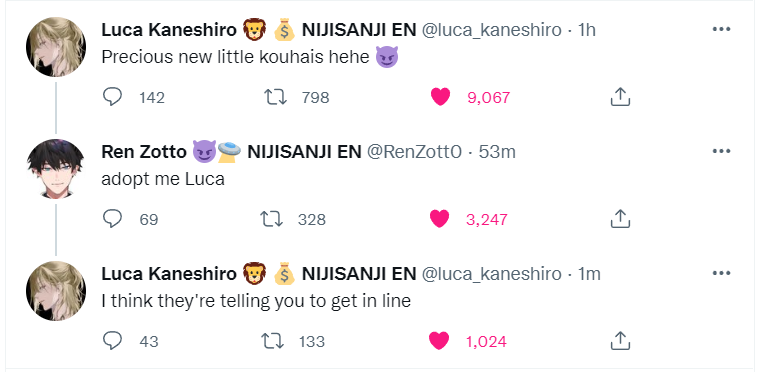The width and height of the screenshot is (761, 372).
Task: Open the 53m timestamp link
Action: pos(497,152)
